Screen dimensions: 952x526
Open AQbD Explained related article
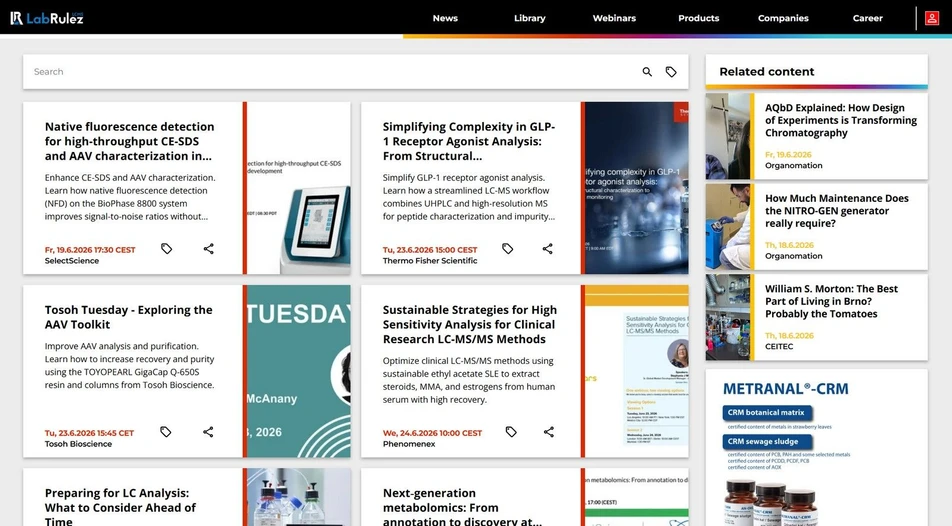coord(841,120)
